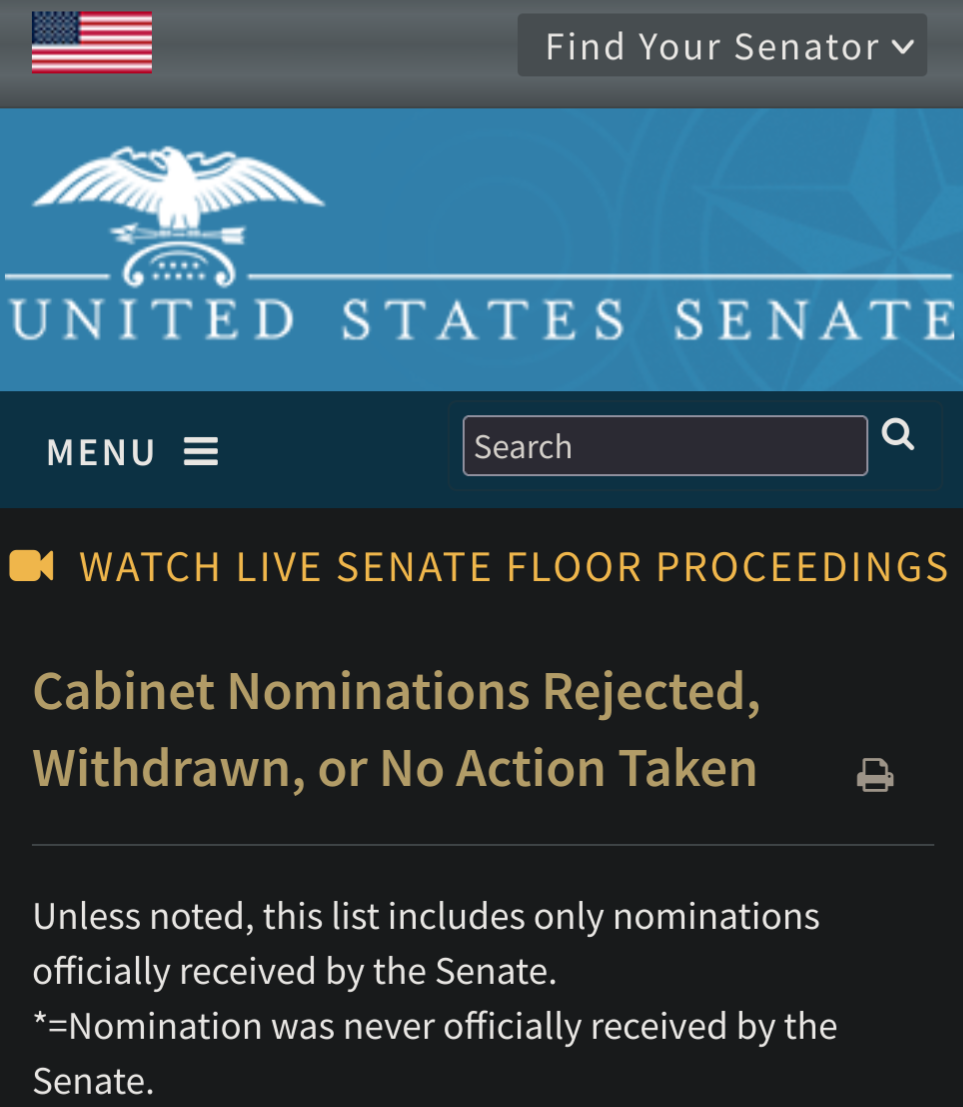Click the video camera icon

[x=31, y=566]
